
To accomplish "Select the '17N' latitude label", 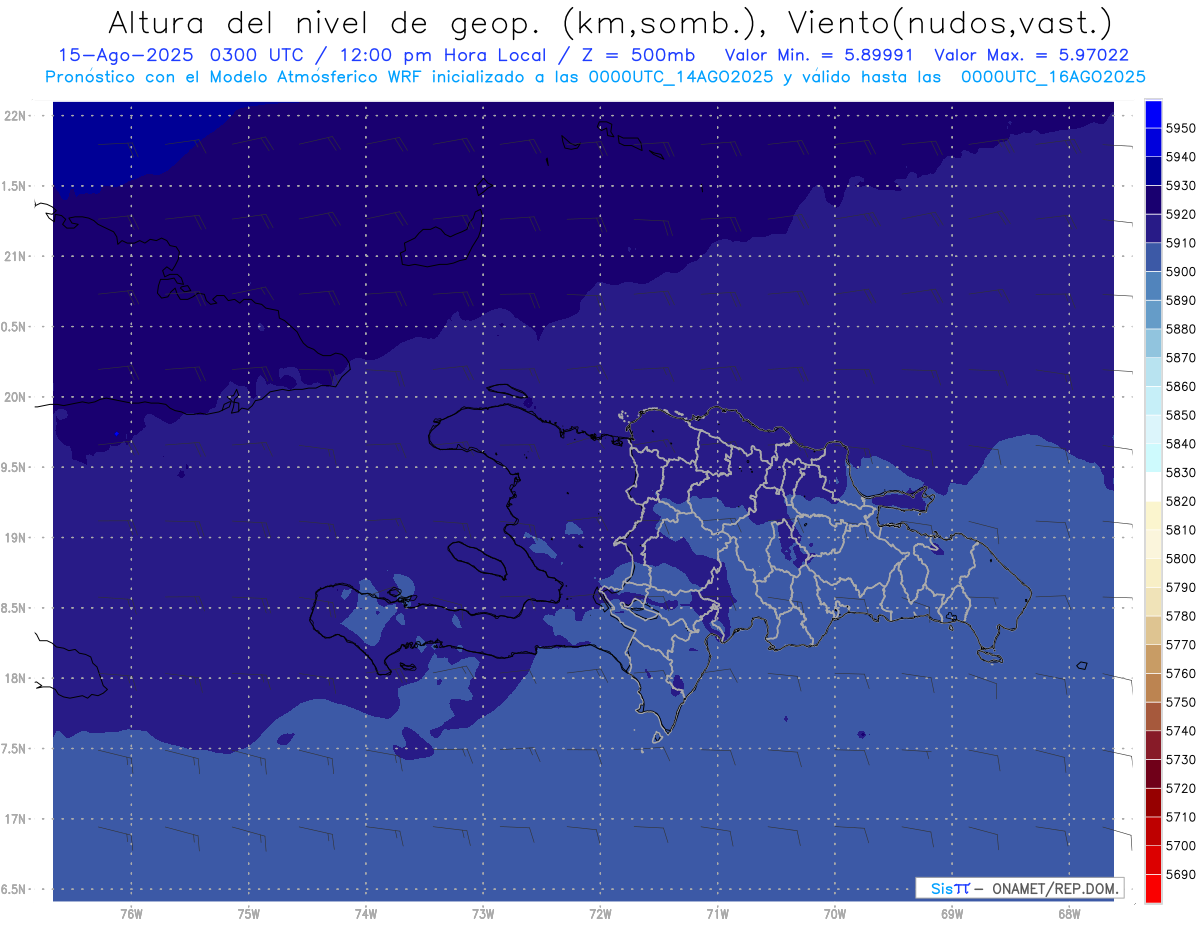I will pos(17,819).
